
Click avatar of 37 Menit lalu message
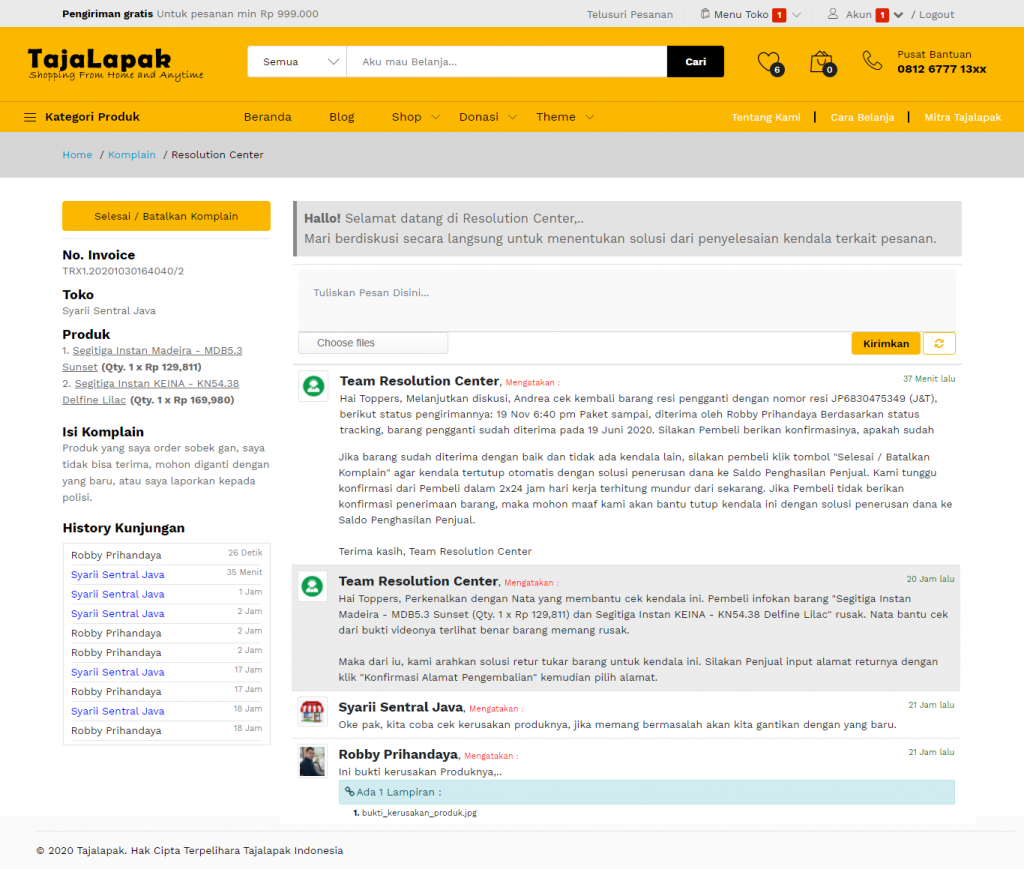coord(313,386)
